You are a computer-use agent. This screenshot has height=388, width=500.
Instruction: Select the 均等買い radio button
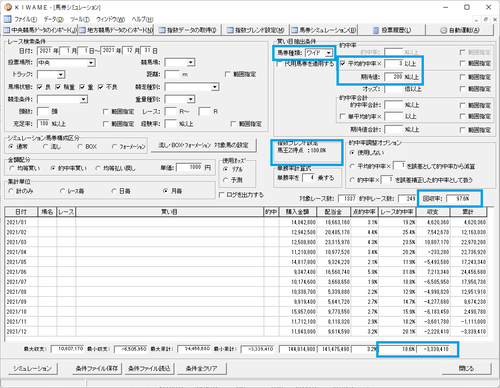pyautogui.click(x=12, y=168)
